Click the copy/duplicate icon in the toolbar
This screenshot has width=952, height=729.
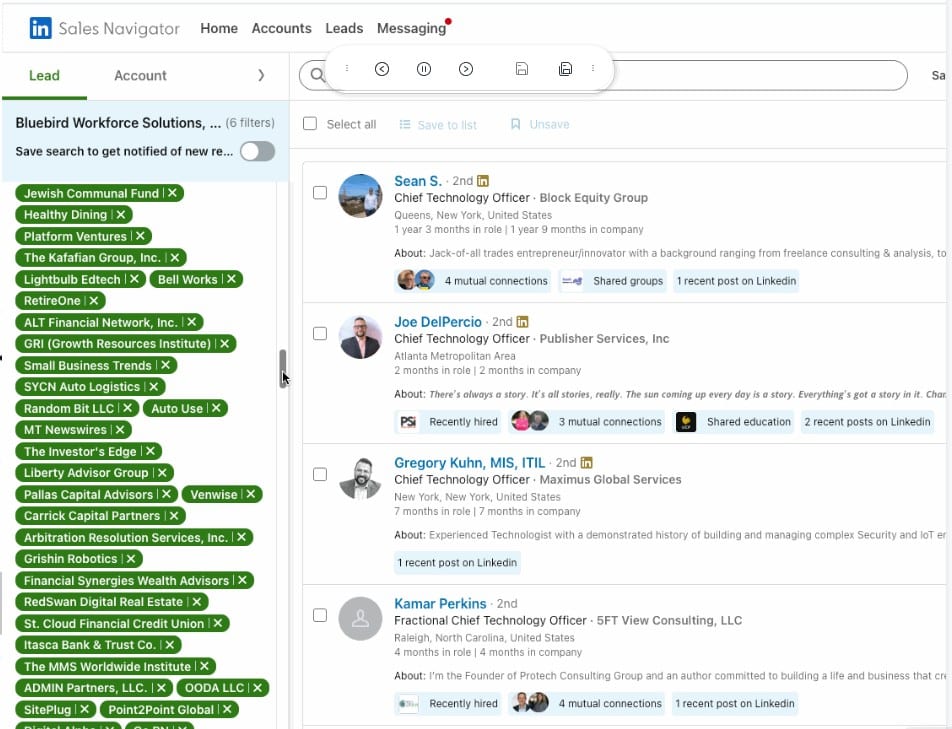[565, 68]
